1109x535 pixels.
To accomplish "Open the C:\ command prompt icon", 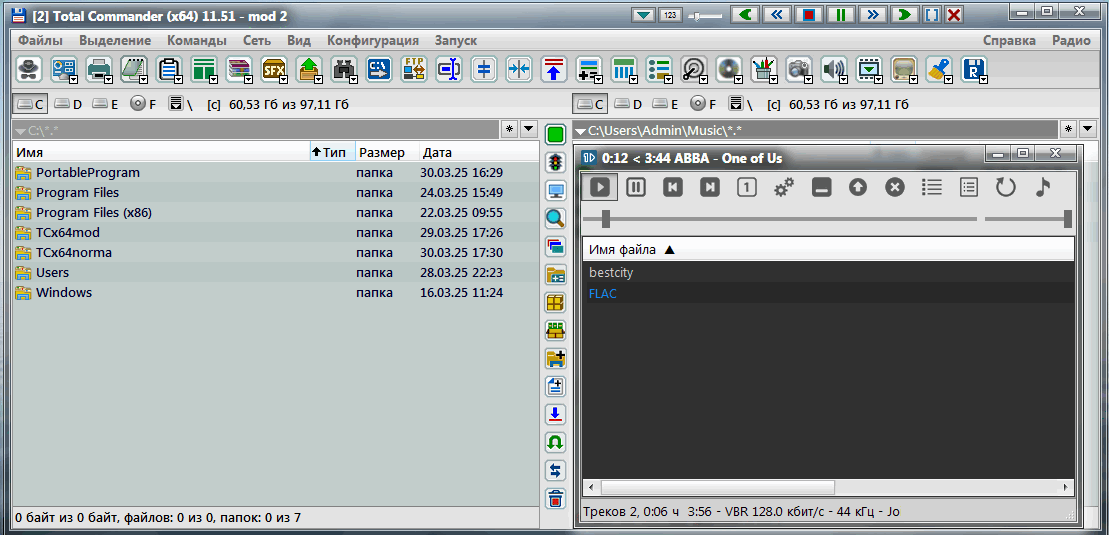I will click(379, 69).
